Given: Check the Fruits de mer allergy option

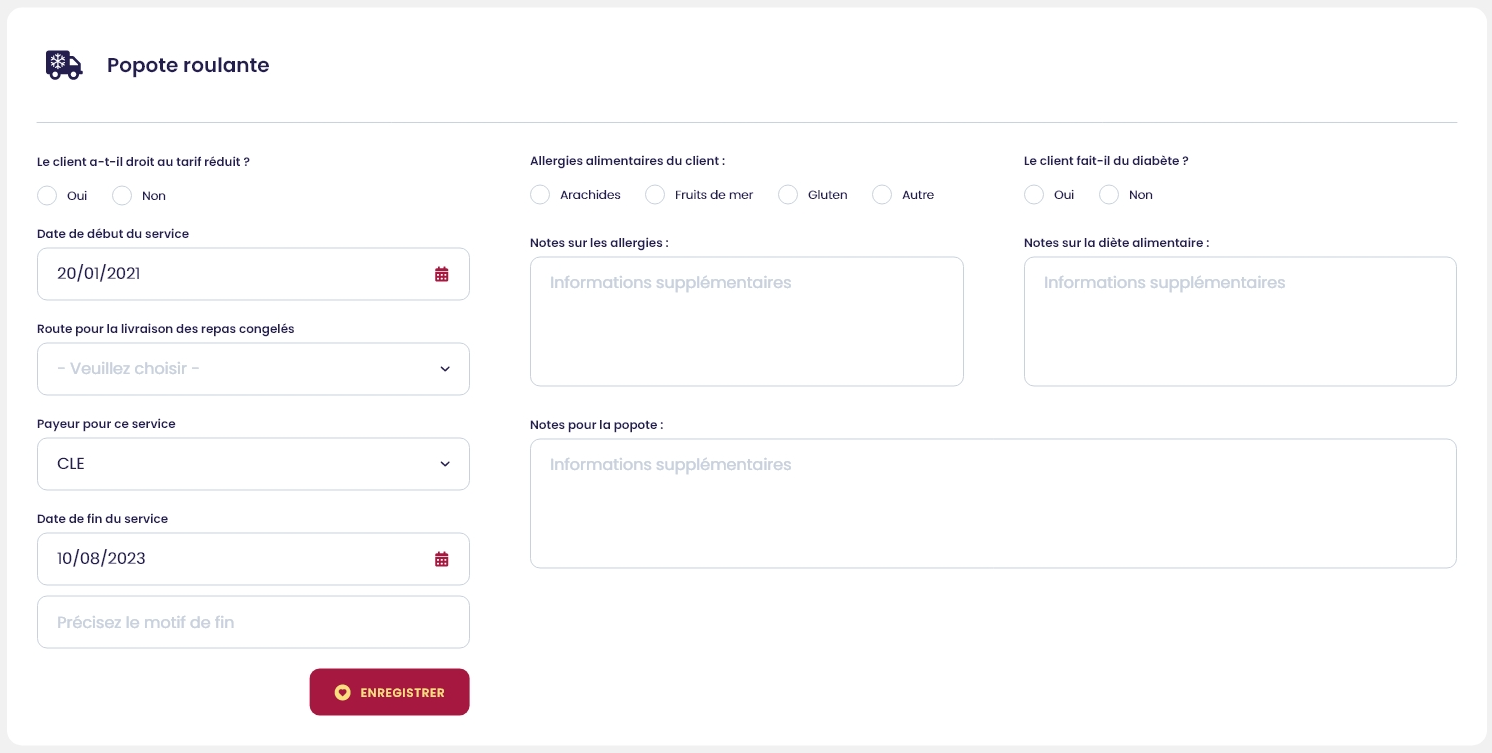Looking at the screenshot, I should pyautogui.click(x=655, y=195).
